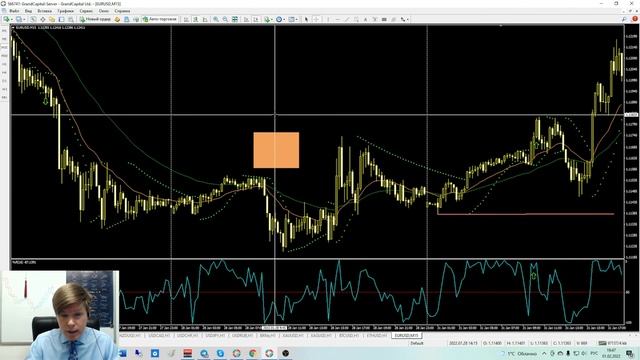Select the cursor arrow tool

click(306, 19)
